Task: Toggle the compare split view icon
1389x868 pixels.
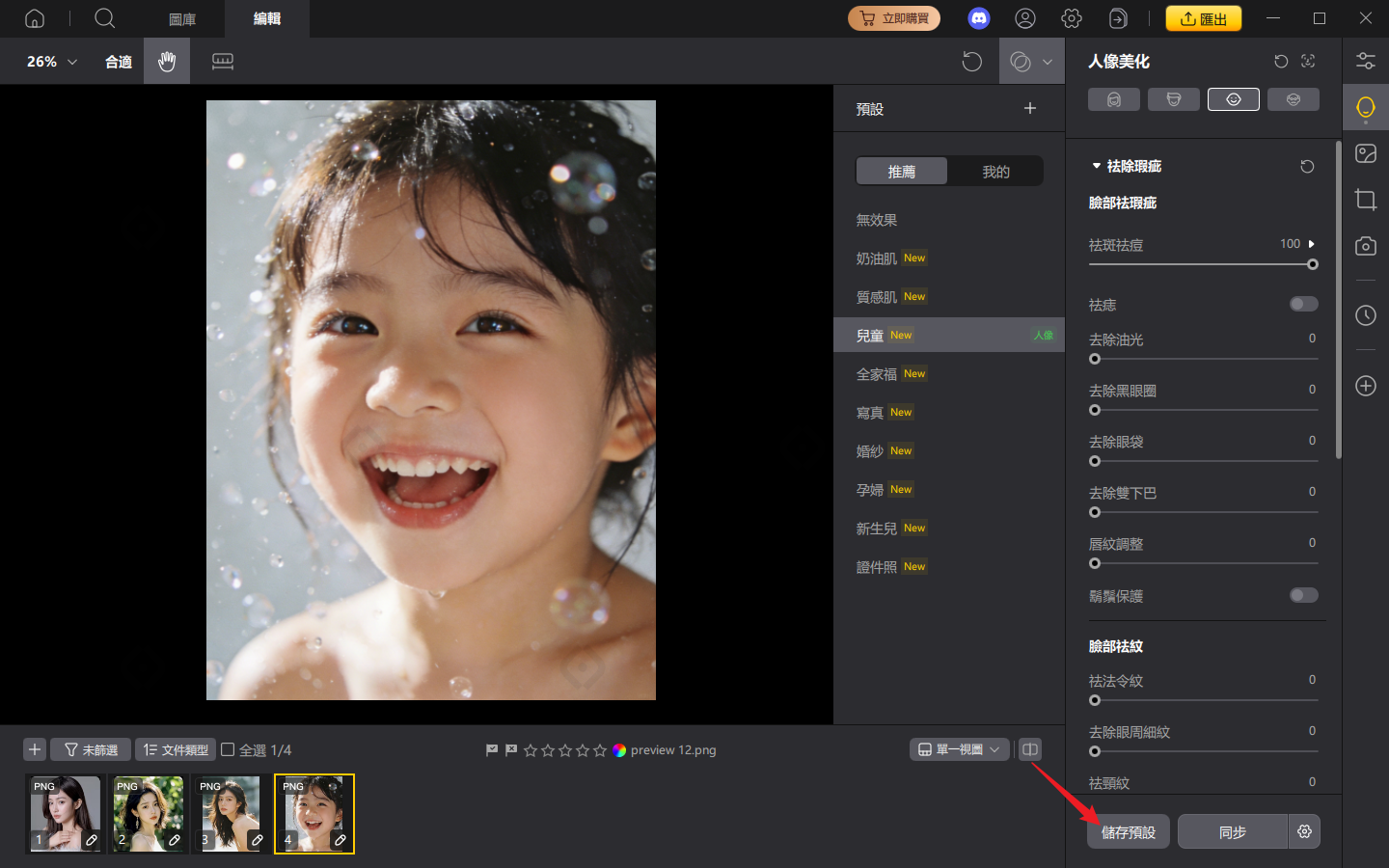Action: point(1030,749)
